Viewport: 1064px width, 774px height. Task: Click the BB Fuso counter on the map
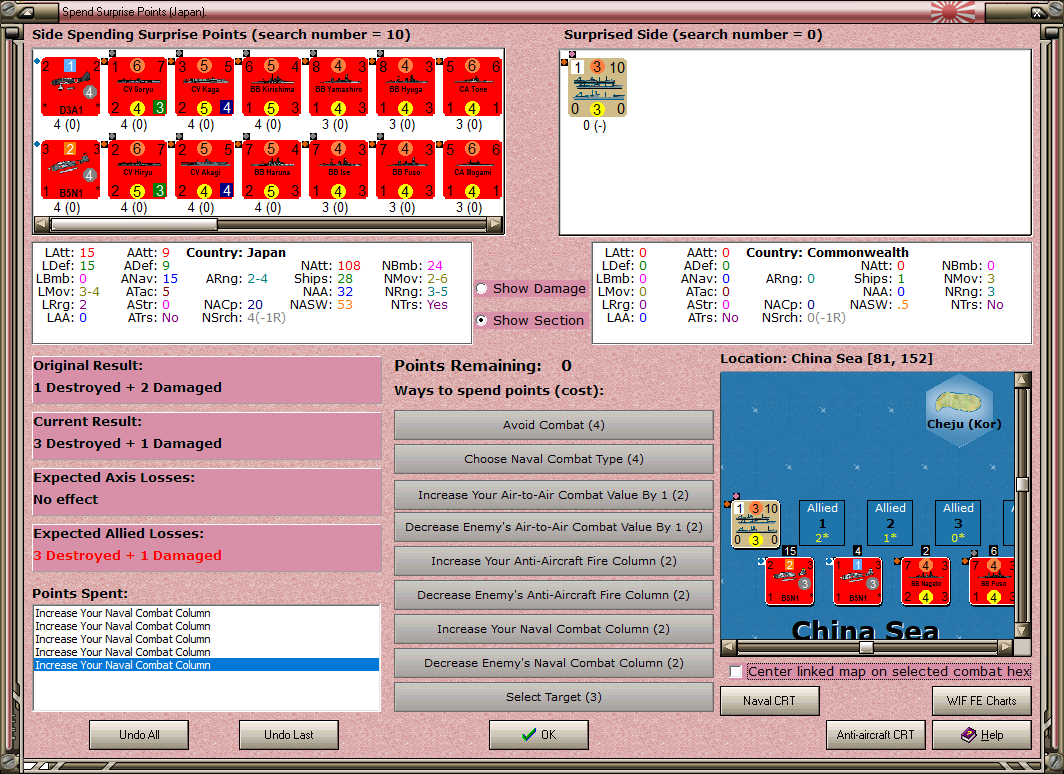pyautogui.click(x=991, y=581)
